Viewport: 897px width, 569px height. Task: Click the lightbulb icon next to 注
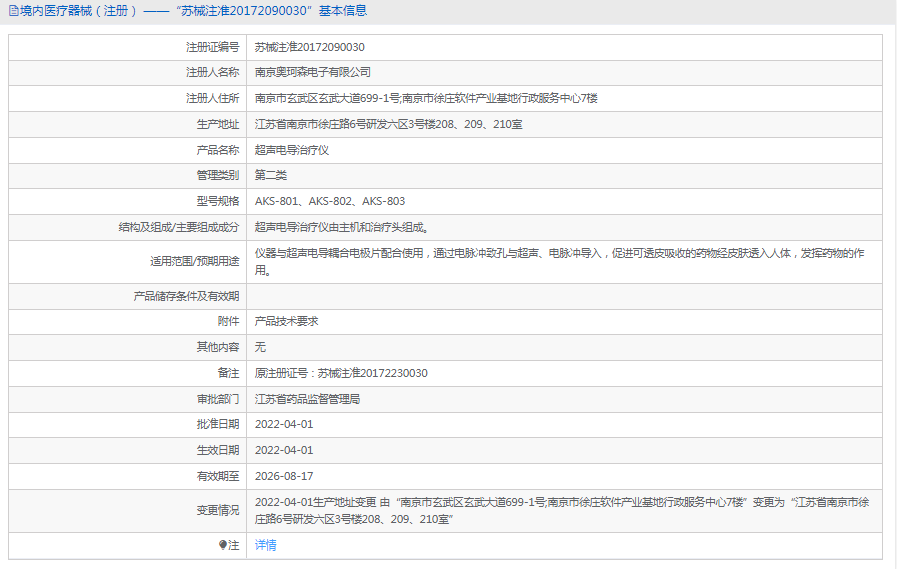[x=223, y=545]
